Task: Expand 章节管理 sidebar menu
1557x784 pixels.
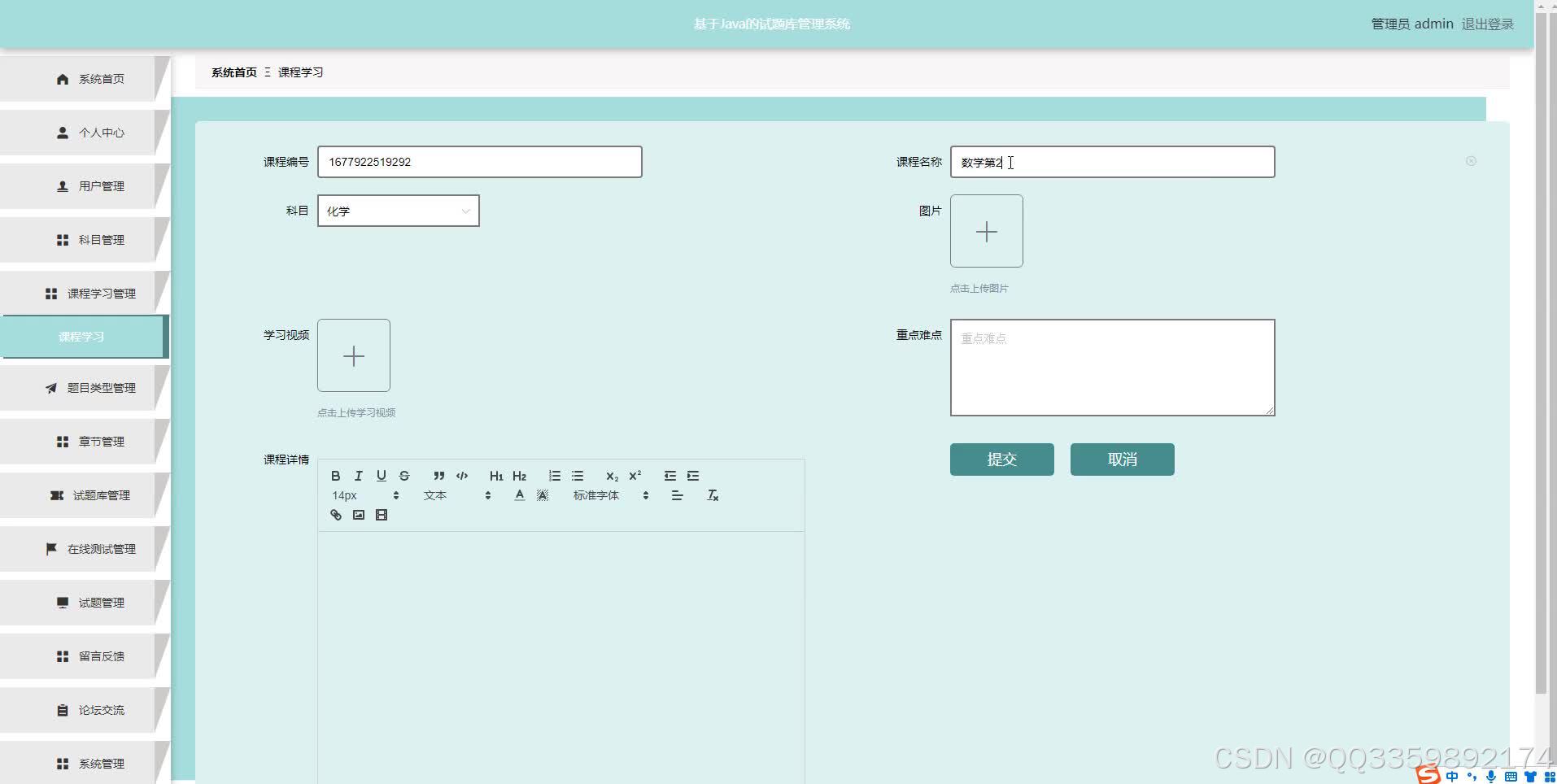Action: [85, 442]
